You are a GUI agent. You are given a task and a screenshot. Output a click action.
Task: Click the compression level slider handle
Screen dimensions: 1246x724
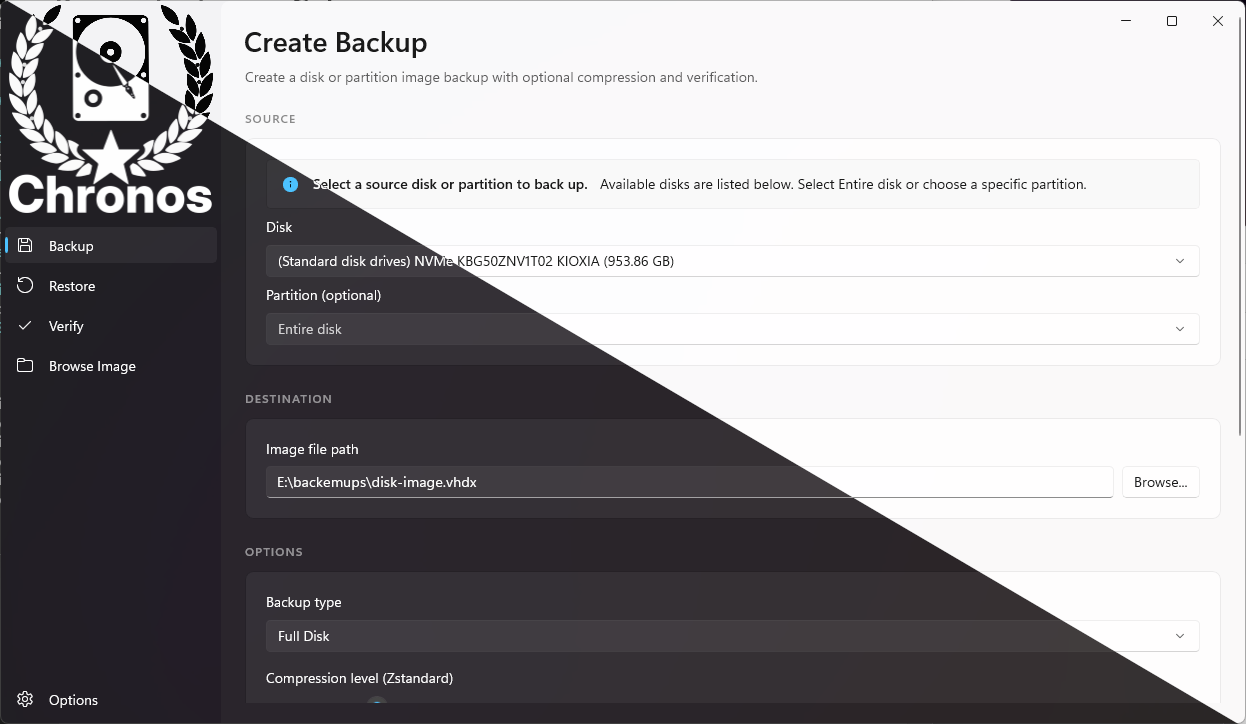tap(378, 705)
